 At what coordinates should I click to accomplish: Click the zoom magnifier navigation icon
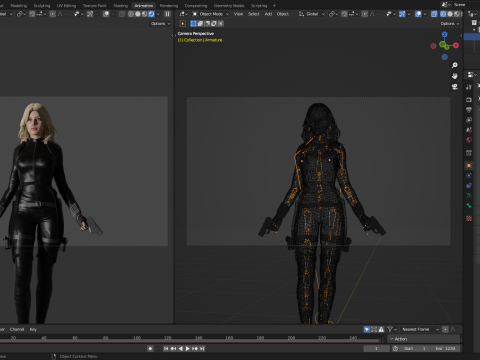455,65
